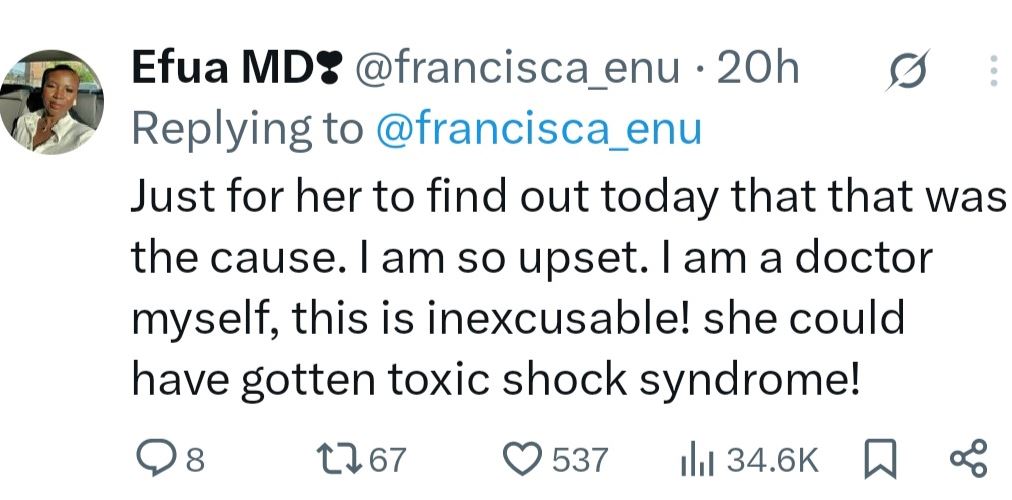Click the share icon
Image resolution: width=1012 pixels, height=500 pixels.
[967, 458]
